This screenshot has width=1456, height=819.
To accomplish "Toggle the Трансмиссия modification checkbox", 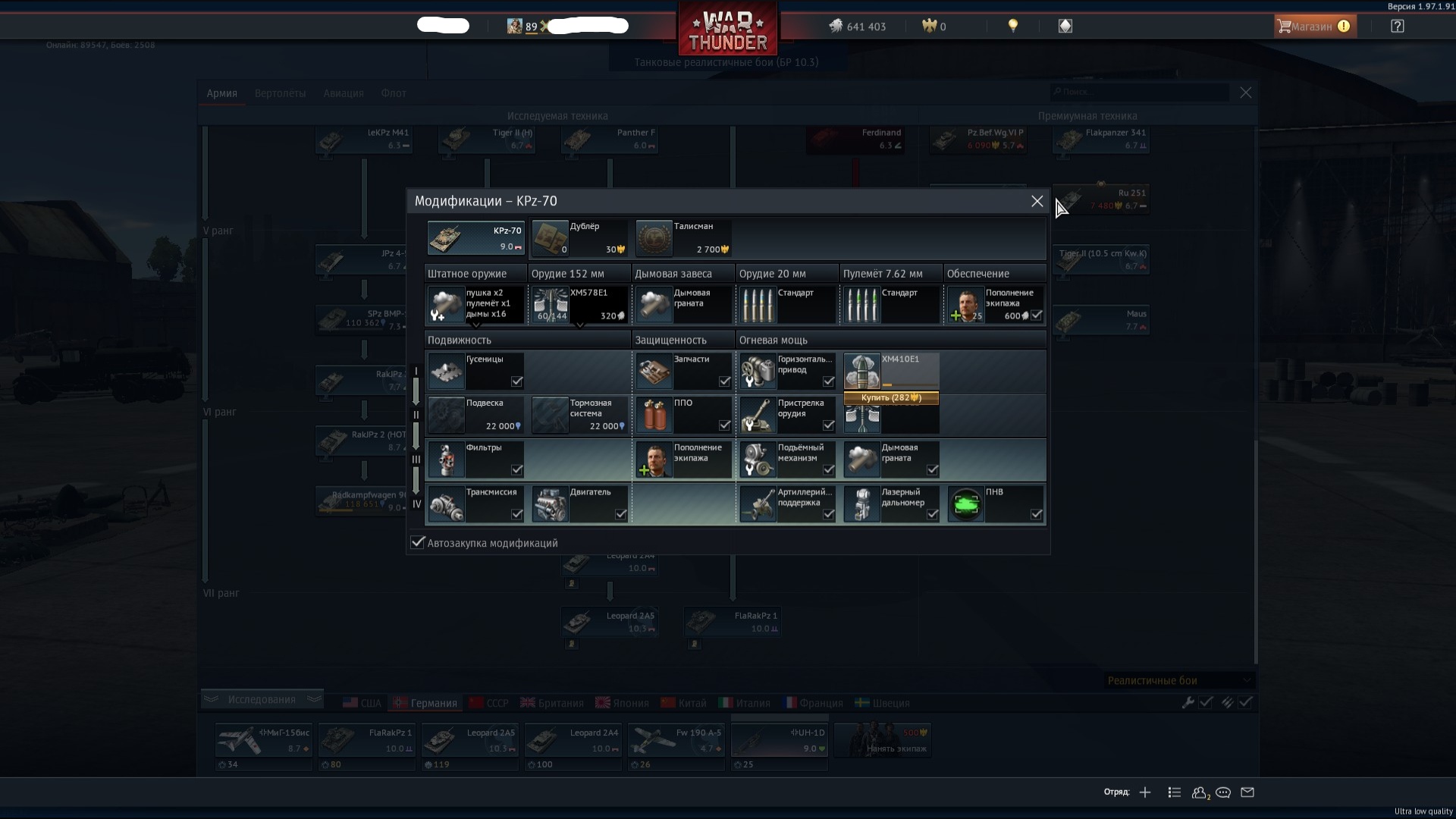I will coord(517,515).
